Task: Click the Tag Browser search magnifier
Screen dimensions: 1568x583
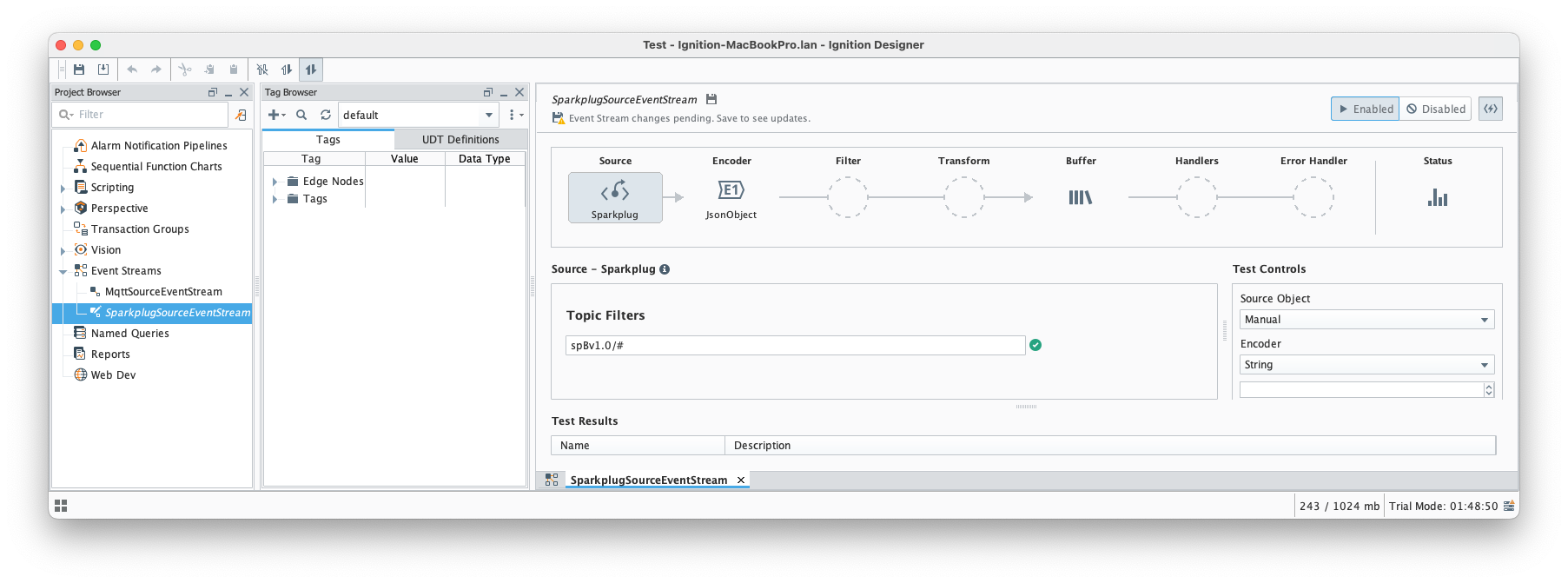Action: pos(301,115)
